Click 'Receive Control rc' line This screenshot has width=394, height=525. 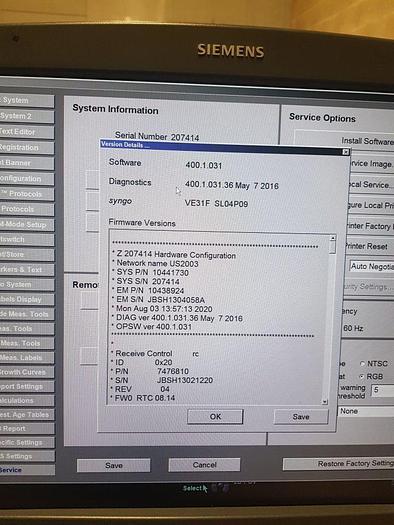(x=157, y=354)
